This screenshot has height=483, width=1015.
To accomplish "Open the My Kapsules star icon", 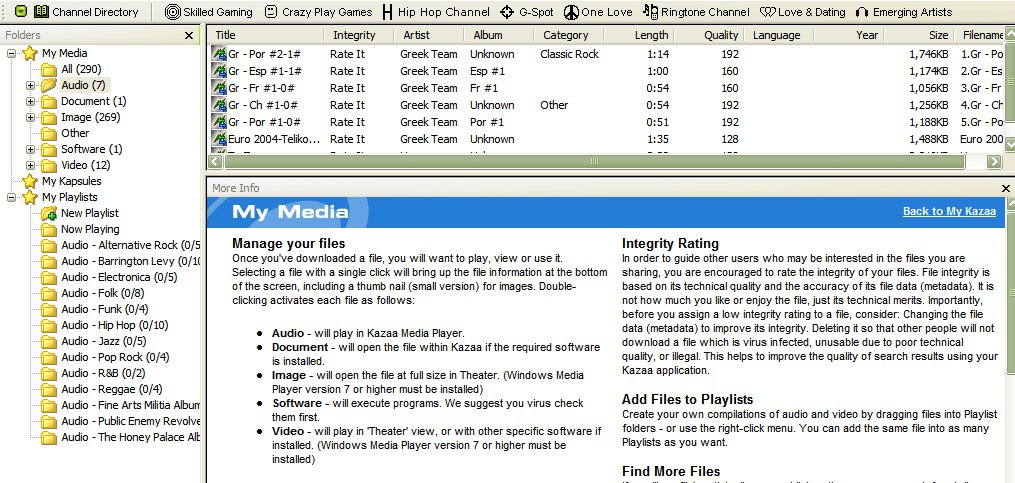I will point(30,181).
